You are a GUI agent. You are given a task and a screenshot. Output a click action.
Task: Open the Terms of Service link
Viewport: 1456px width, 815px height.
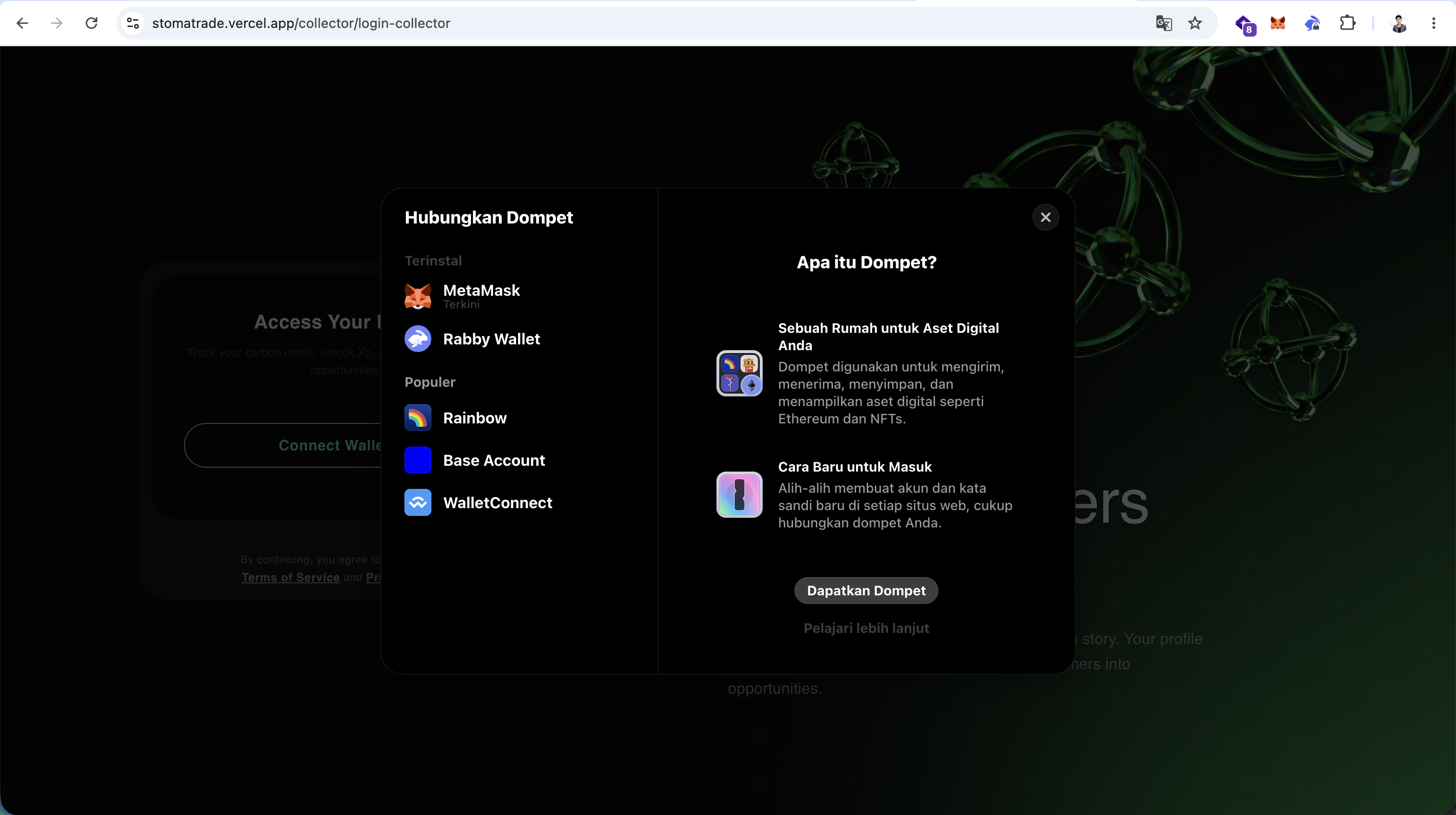coord(290,578)
